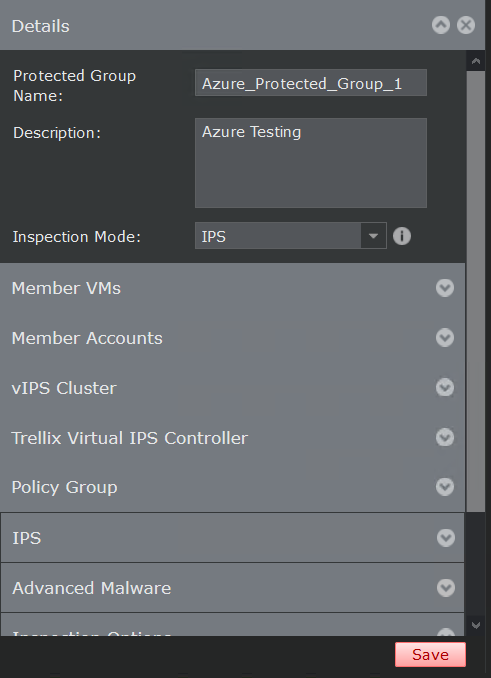This screenshot has width=491, height=678.
Task: Expand the Advanced Malware section chevron
Action: click(446, 588)
